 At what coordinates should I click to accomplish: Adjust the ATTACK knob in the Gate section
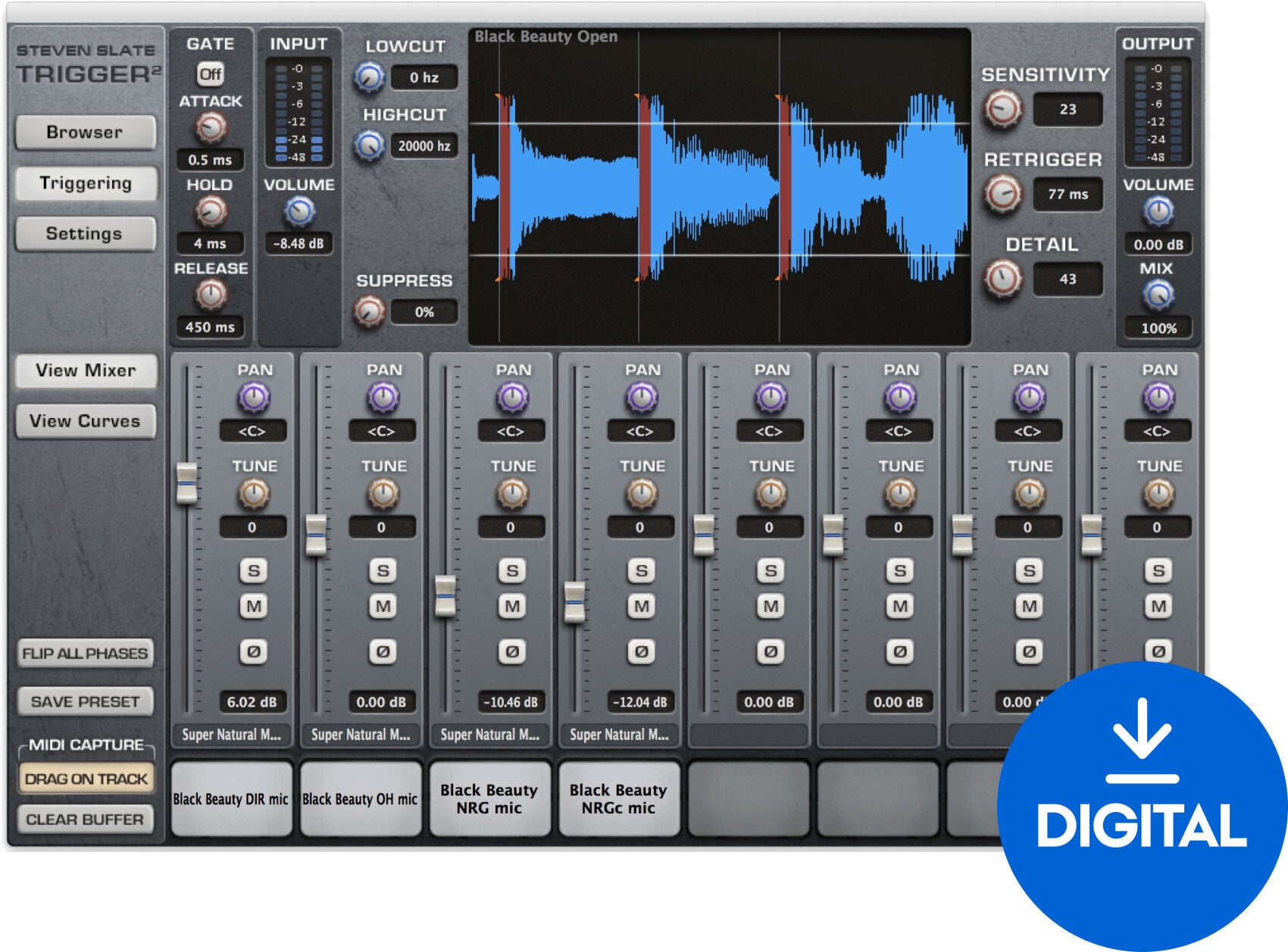pyautogui.click(x=212, y=125)
